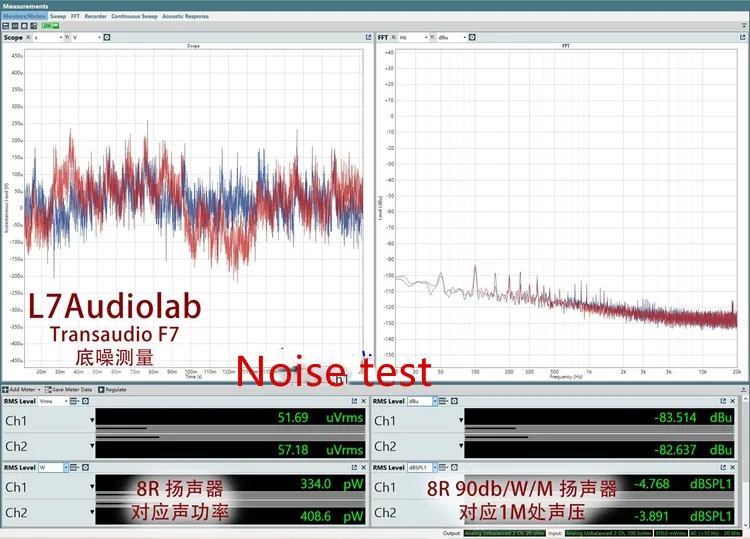
Task: Pop out the dBu RMS Level meter
Action: (723, 401)
